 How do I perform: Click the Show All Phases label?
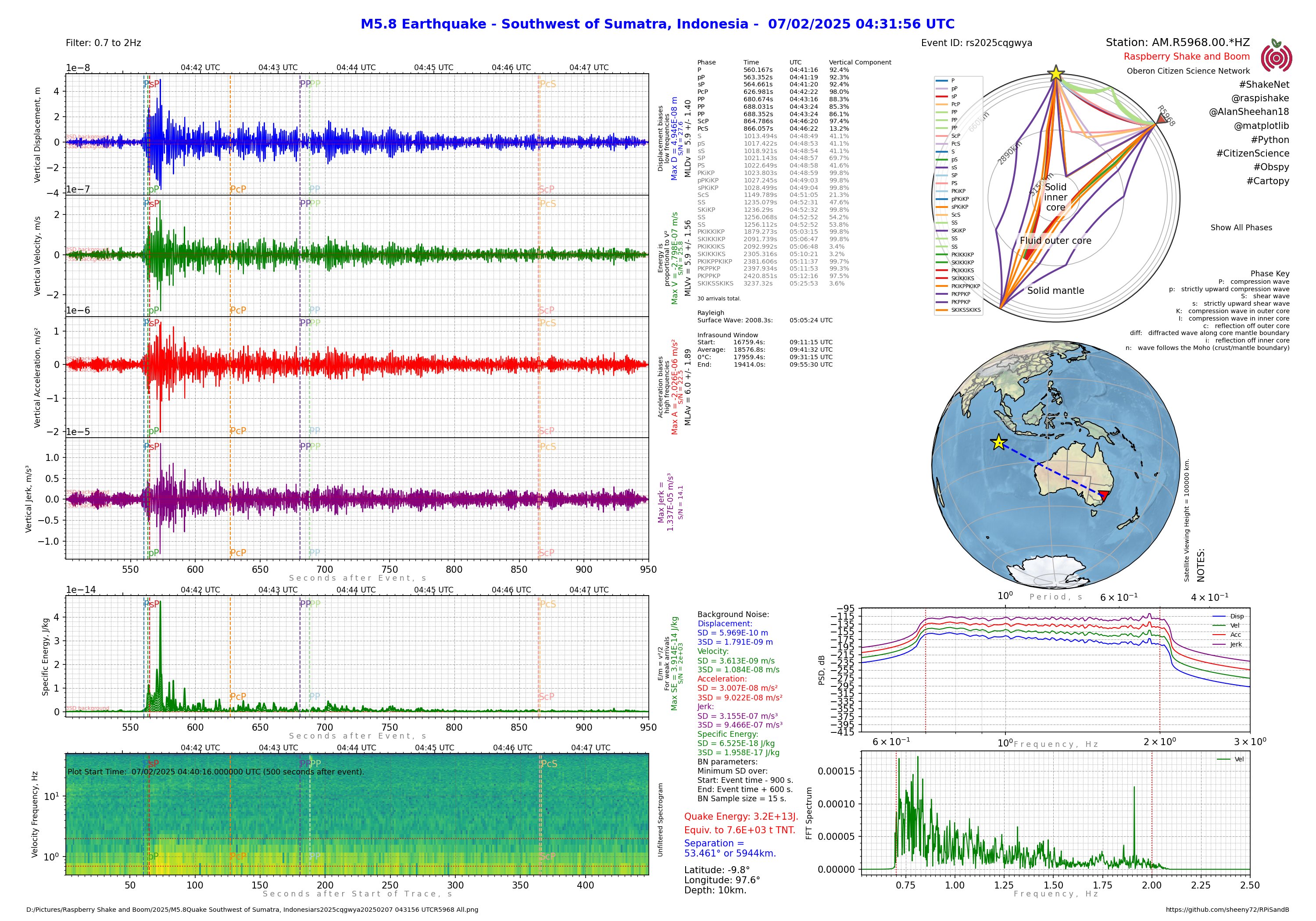click(1241, 228)
